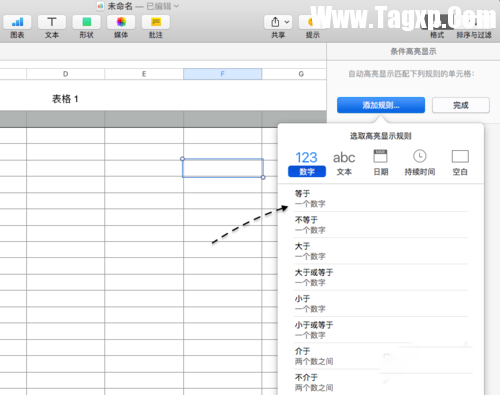Screen dimensions: 500x396
Task: Choose the 不等于 (not equal) rule
Action: [x=381, y=225]
